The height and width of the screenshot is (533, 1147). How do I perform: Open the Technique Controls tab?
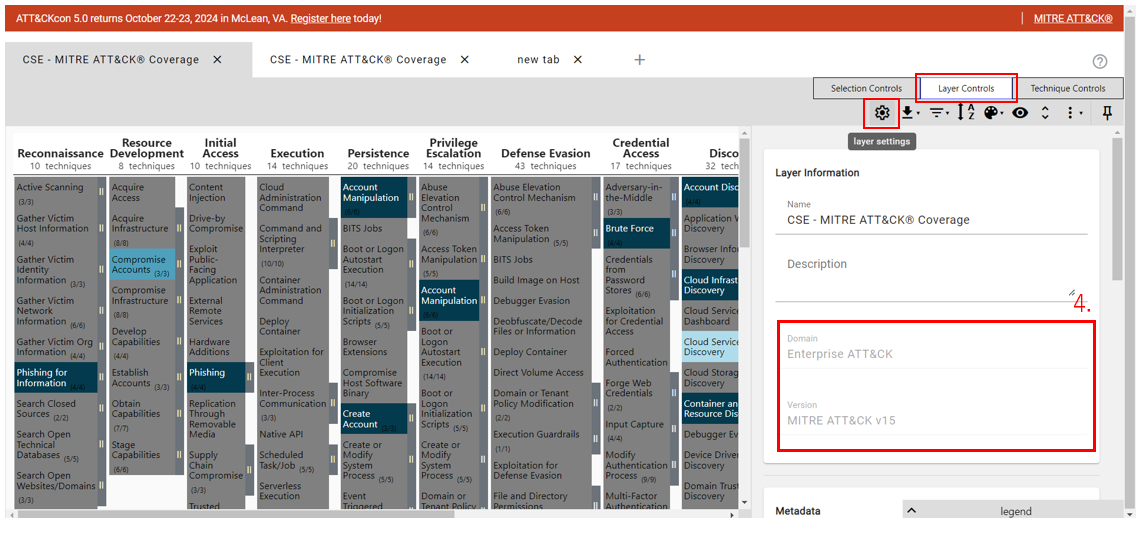[x=1067, y=88]
